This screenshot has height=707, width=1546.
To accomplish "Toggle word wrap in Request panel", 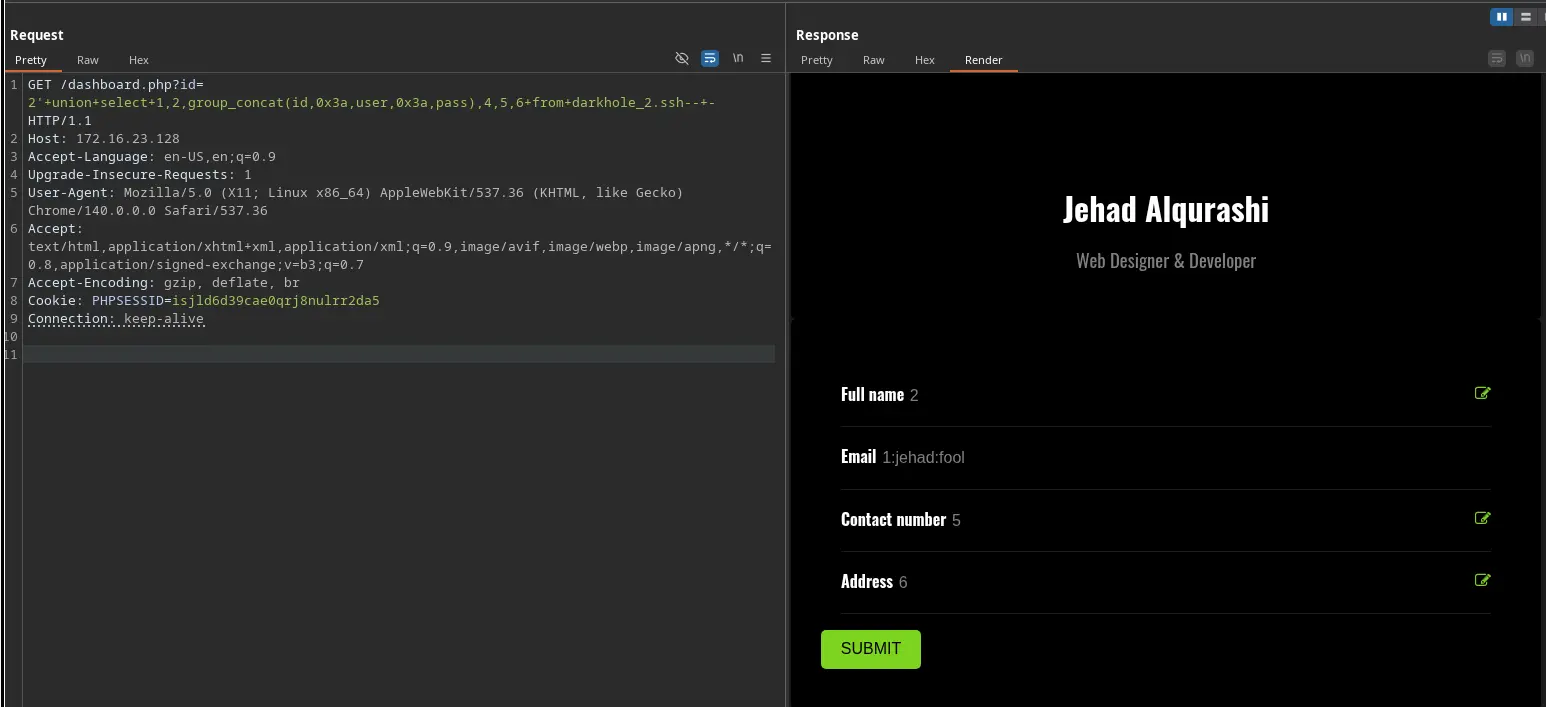I will pos(710,59).
